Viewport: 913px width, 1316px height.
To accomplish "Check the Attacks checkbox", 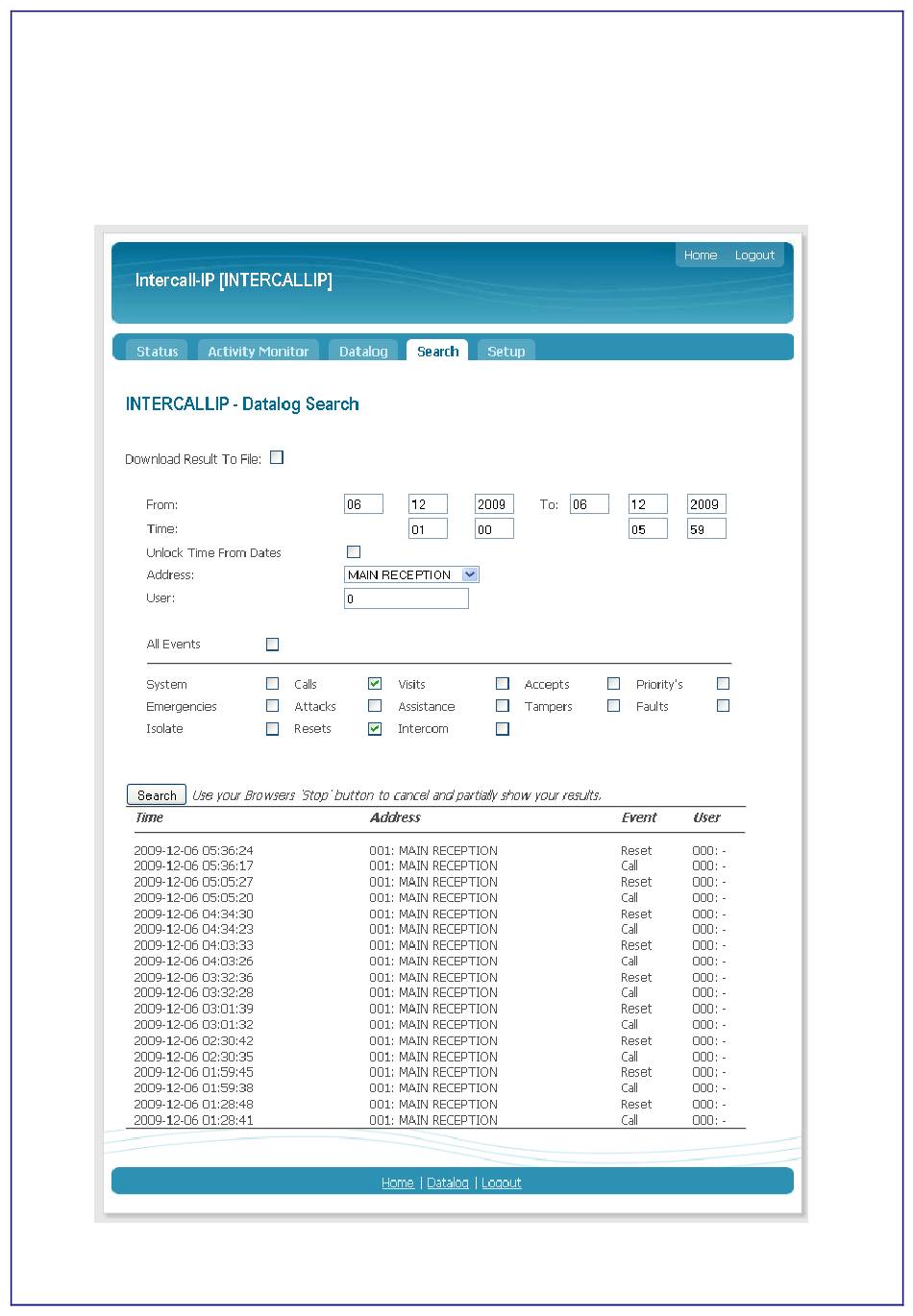I will click(375, 706).
